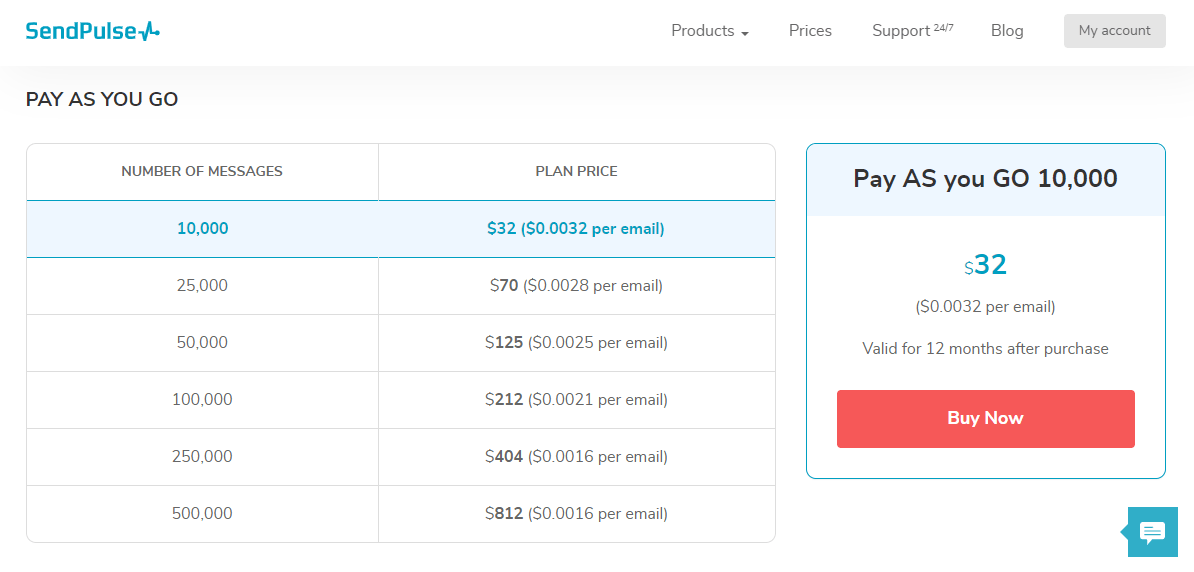The height and width of the screenshot is (572, 1194).
Task: Click the $404 plan price cell
Action: click(576, 457)
